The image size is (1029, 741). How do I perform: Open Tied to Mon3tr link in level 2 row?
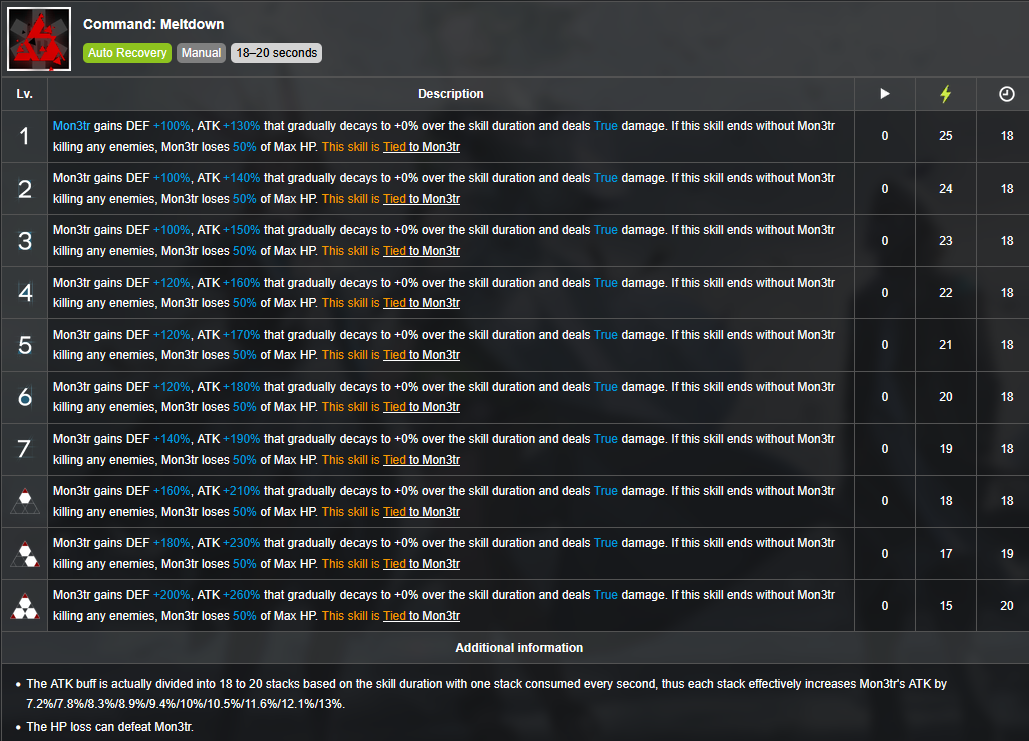point(421,198)
